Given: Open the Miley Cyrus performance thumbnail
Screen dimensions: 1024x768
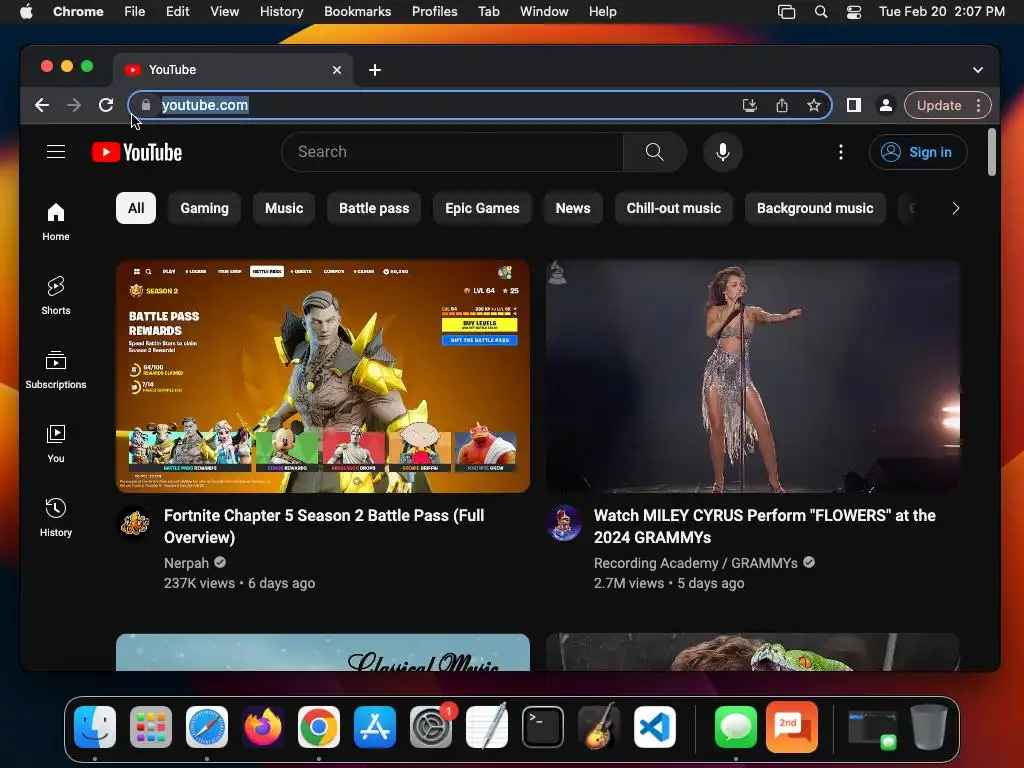Looking at the screenshot, I should pyautogui.click(x=753, y=376).
